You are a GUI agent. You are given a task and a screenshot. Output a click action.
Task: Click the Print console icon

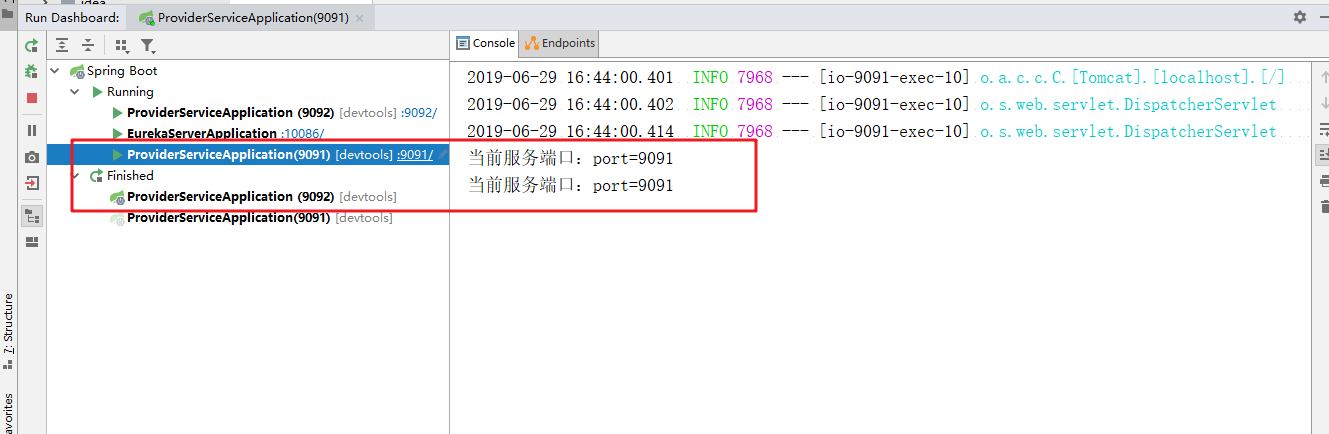pyautogui.click(x=1323, y=181)
